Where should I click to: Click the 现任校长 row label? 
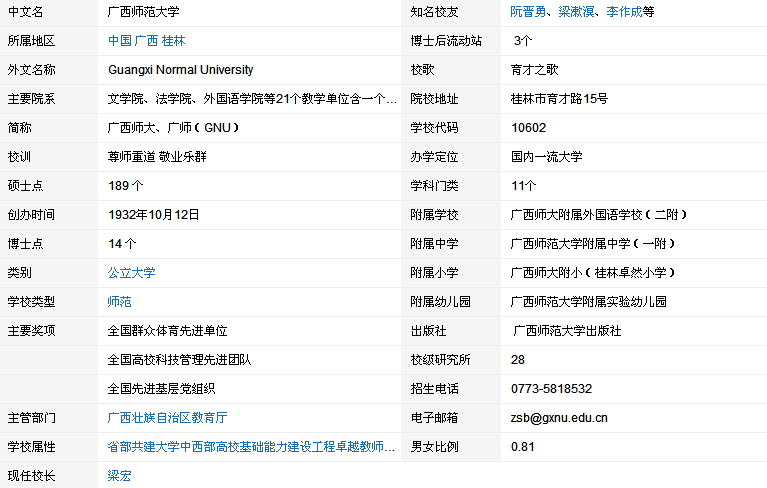31,476
